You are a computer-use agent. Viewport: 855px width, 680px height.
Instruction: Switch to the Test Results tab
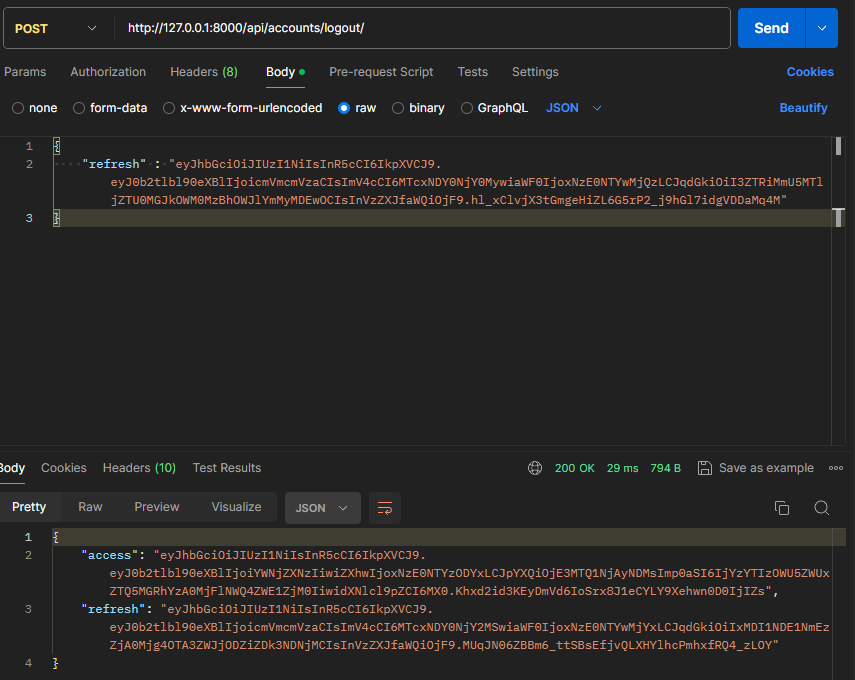(x=227, y=468)
